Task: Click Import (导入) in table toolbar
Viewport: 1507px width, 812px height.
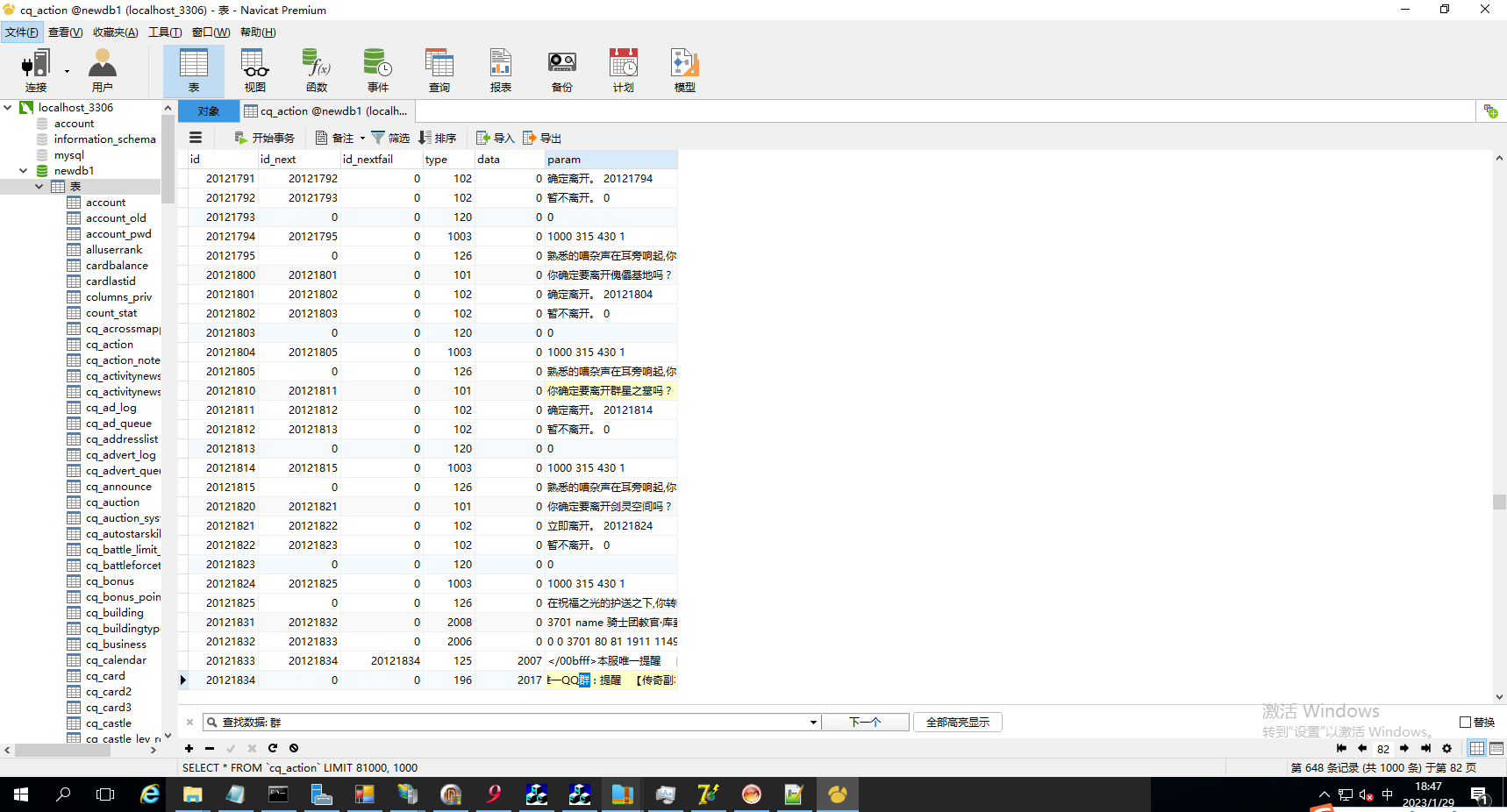Action: (495, 138)
